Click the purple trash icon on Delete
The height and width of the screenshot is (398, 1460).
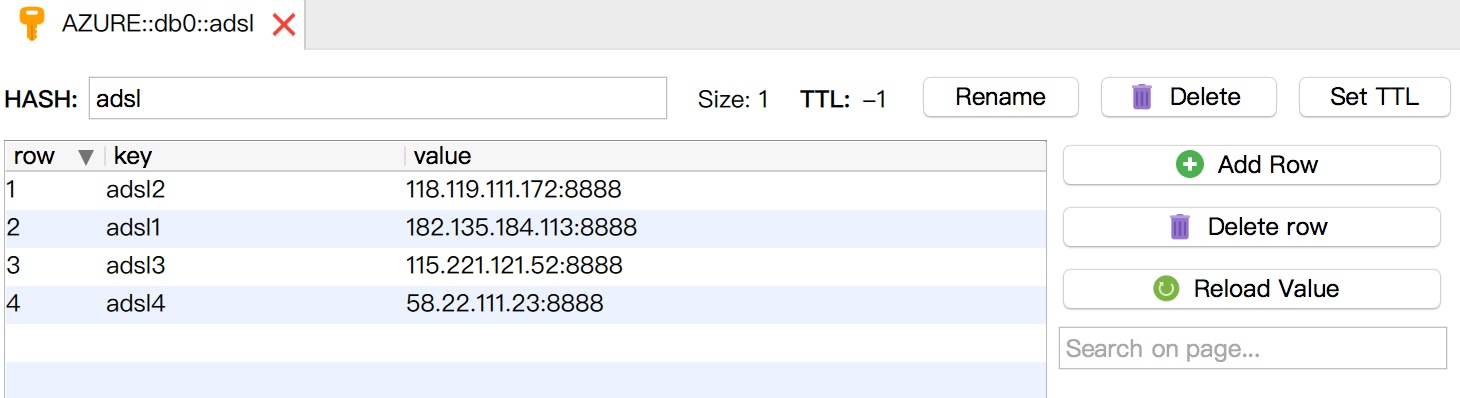tap(1142, 97)
